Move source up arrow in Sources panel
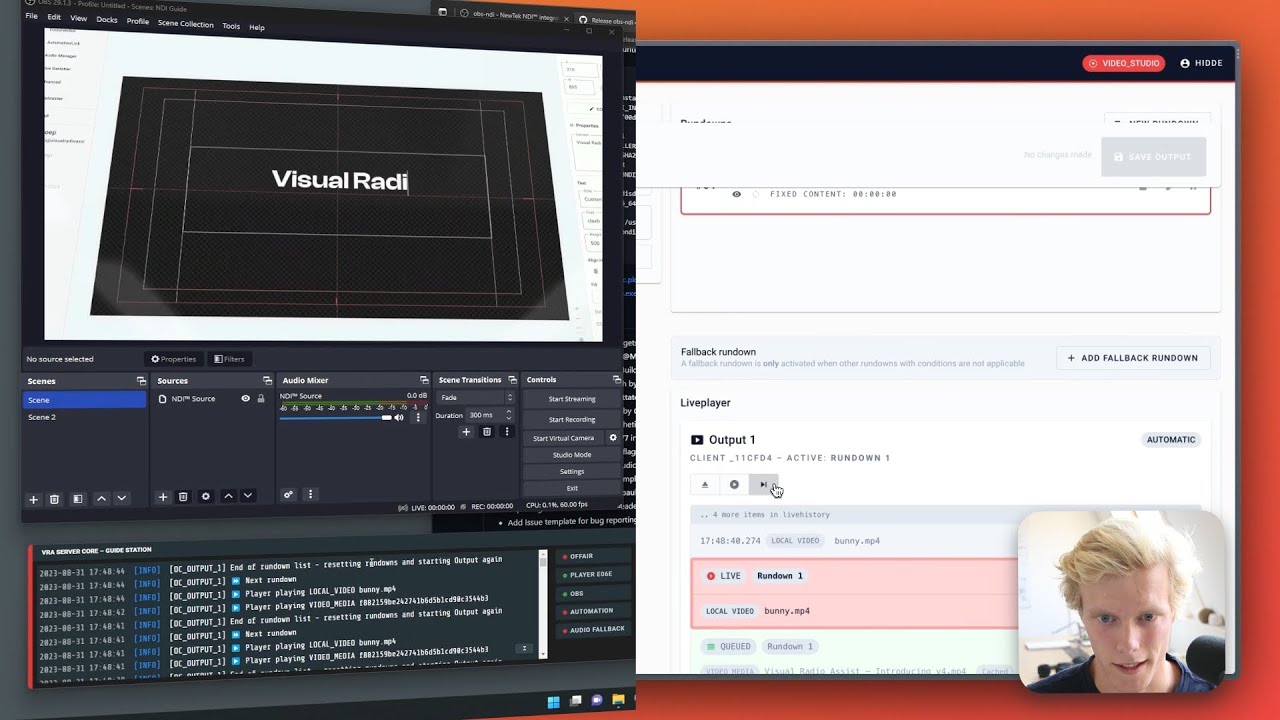This screenshot has width=1280, height=720. point(228,496)
